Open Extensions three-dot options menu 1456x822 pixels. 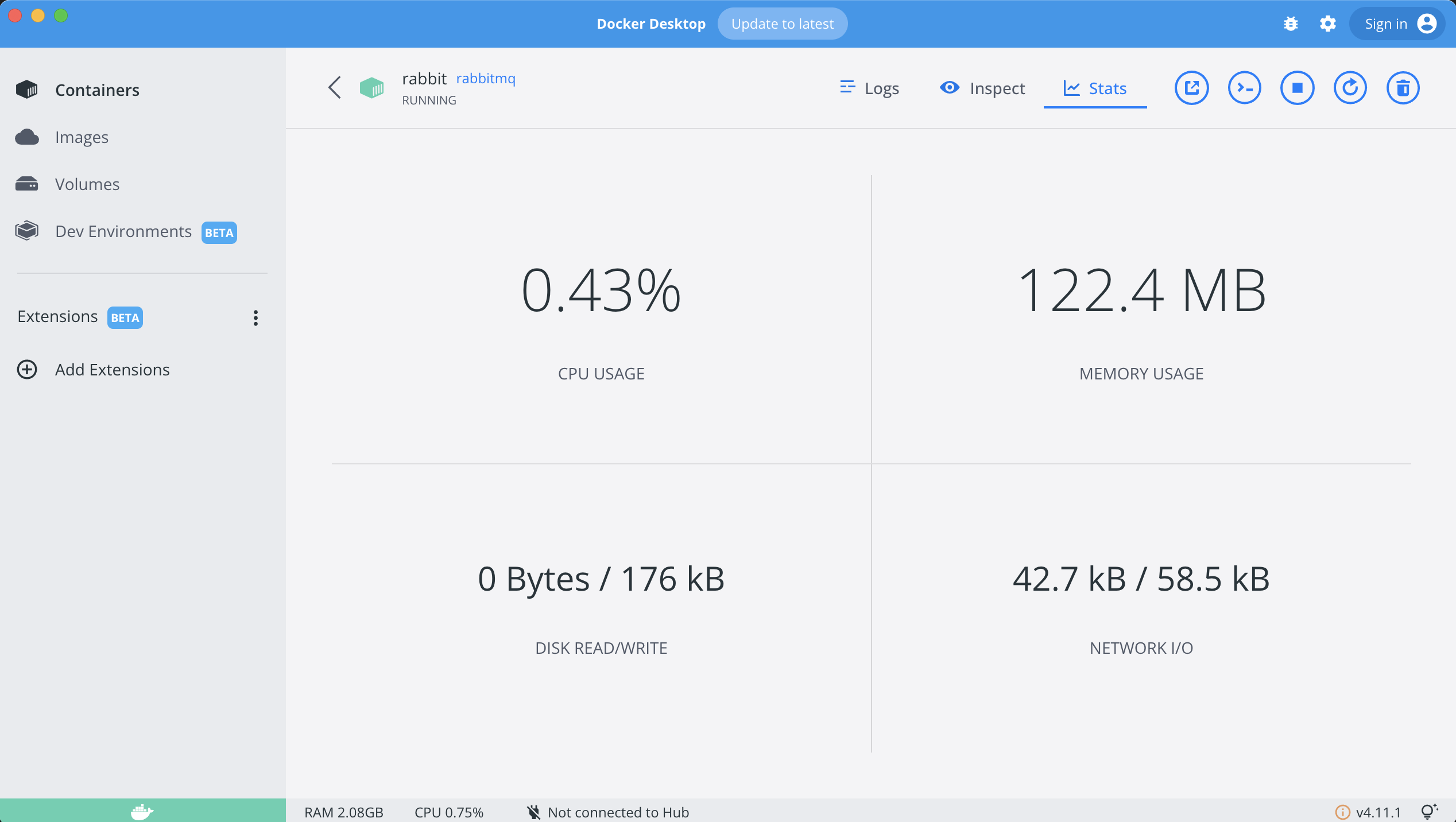point(255,317)
